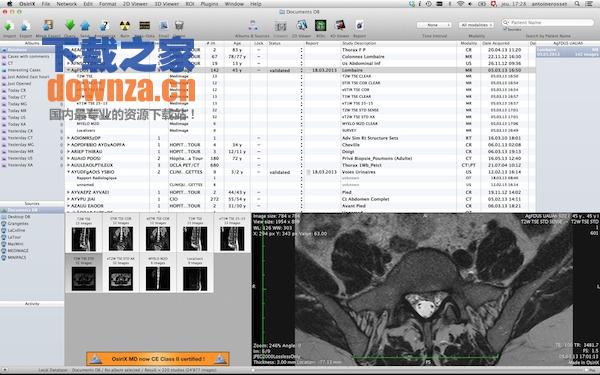The width and height of the screenshot is (600, 375).
Task: Select the Desktop DB source
Action: (x=19, y=217)
